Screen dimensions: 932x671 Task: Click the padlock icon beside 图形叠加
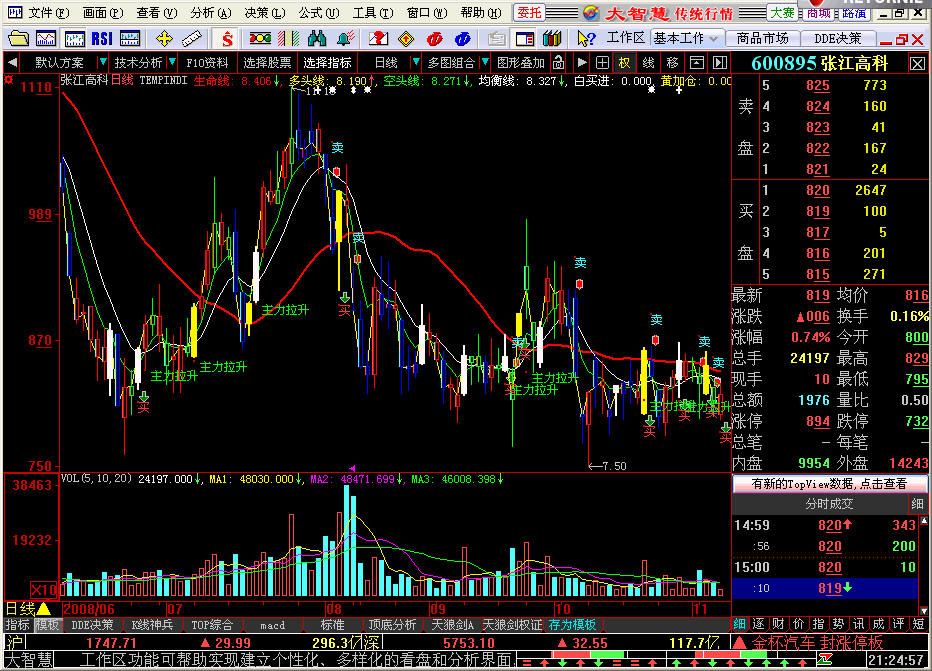(x=559, y=62)
